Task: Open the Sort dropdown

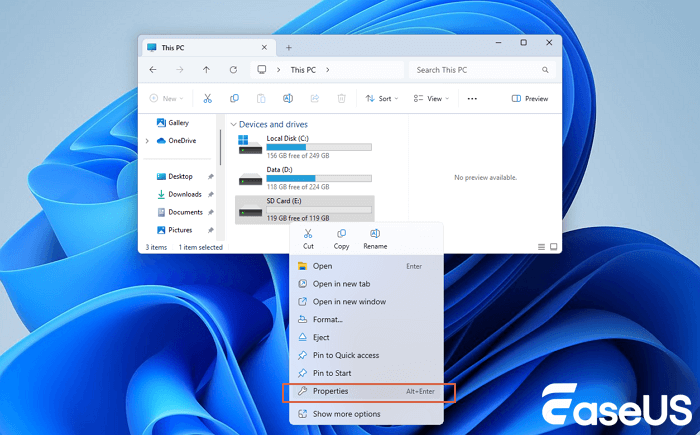Action: 382,99
